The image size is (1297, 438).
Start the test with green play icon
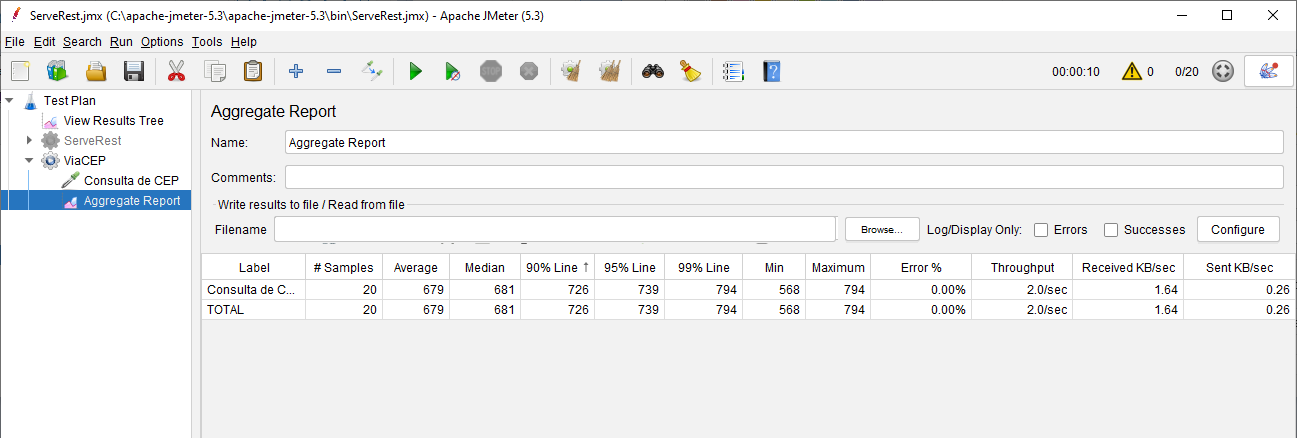(415, 71)
